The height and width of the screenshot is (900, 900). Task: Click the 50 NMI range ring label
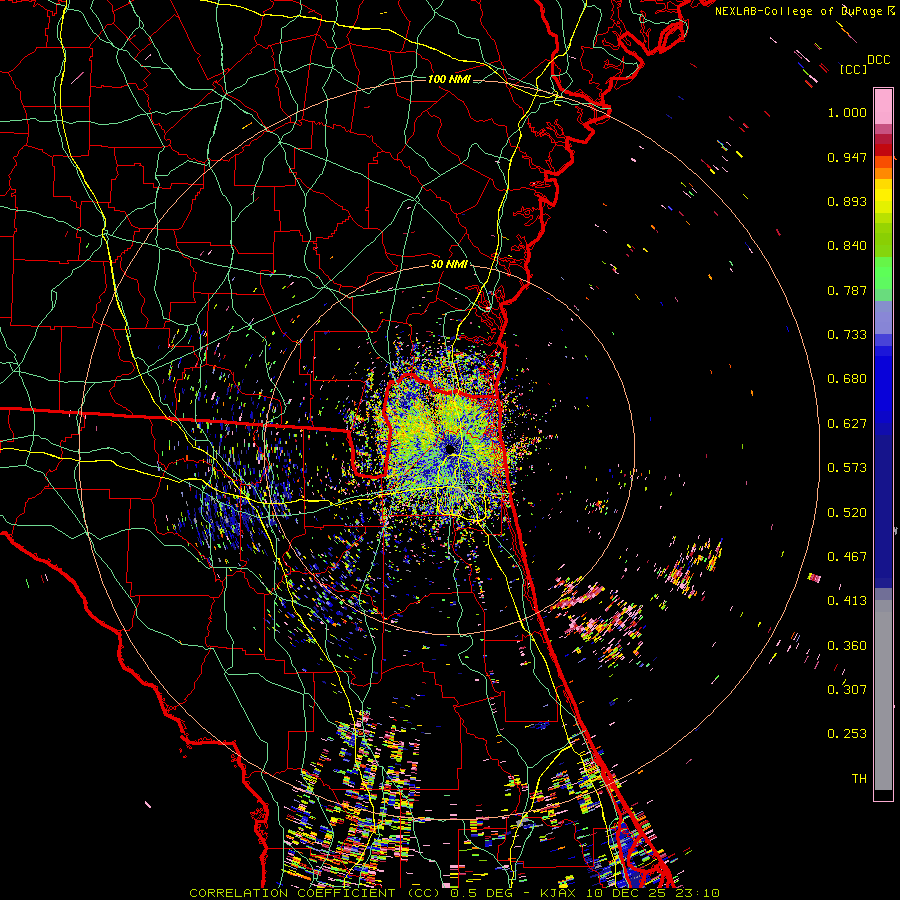(449, 265)
